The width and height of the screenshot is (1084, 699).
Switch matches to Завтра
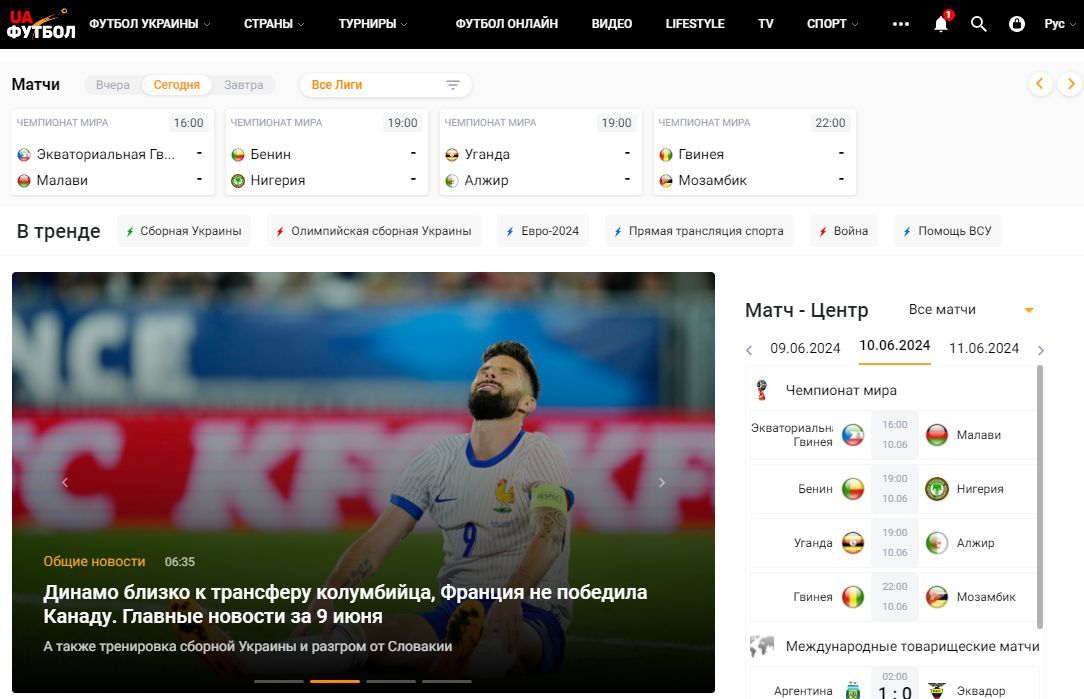pos(243,85)
